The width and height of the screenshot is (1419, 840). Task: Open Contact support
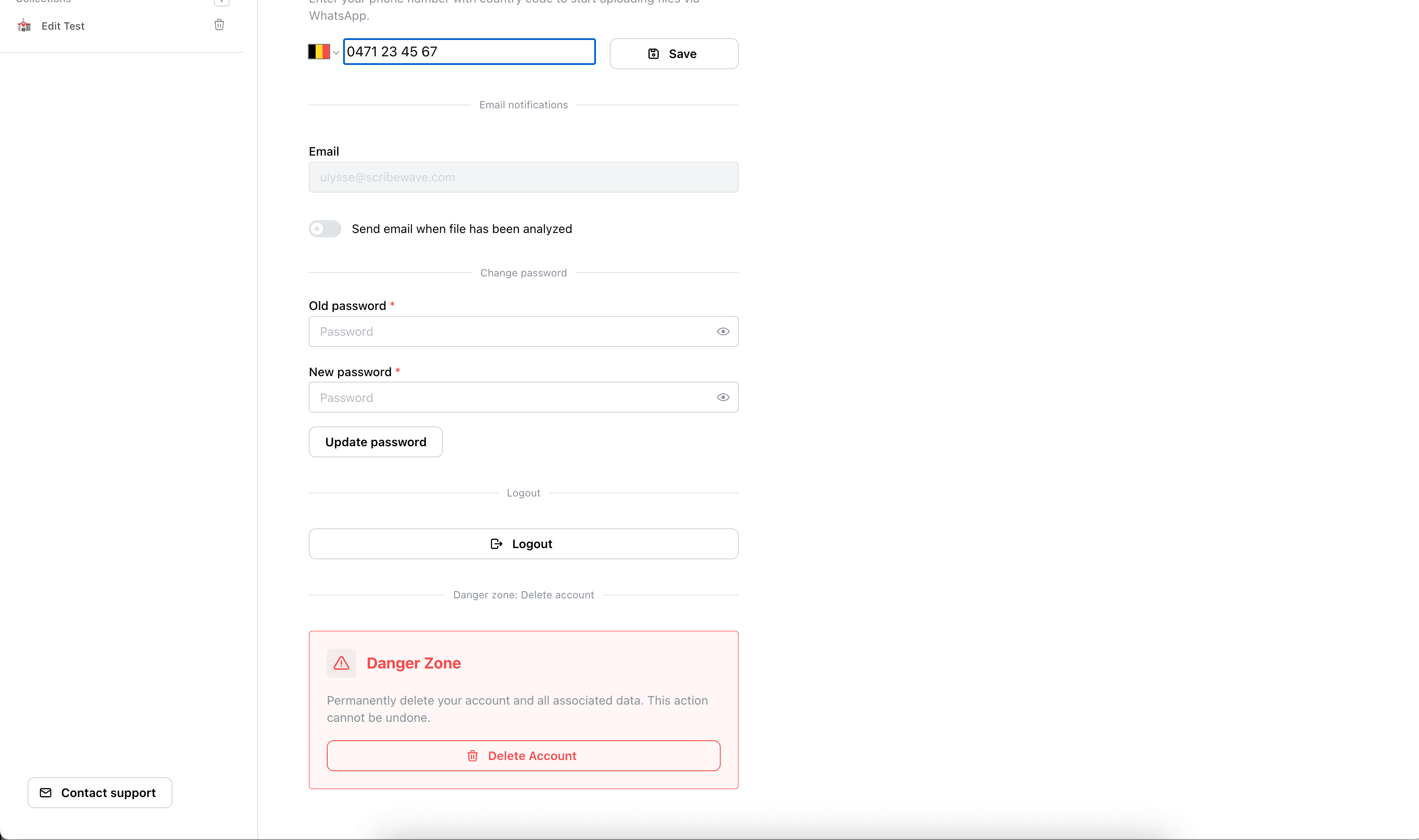[100, 792]
